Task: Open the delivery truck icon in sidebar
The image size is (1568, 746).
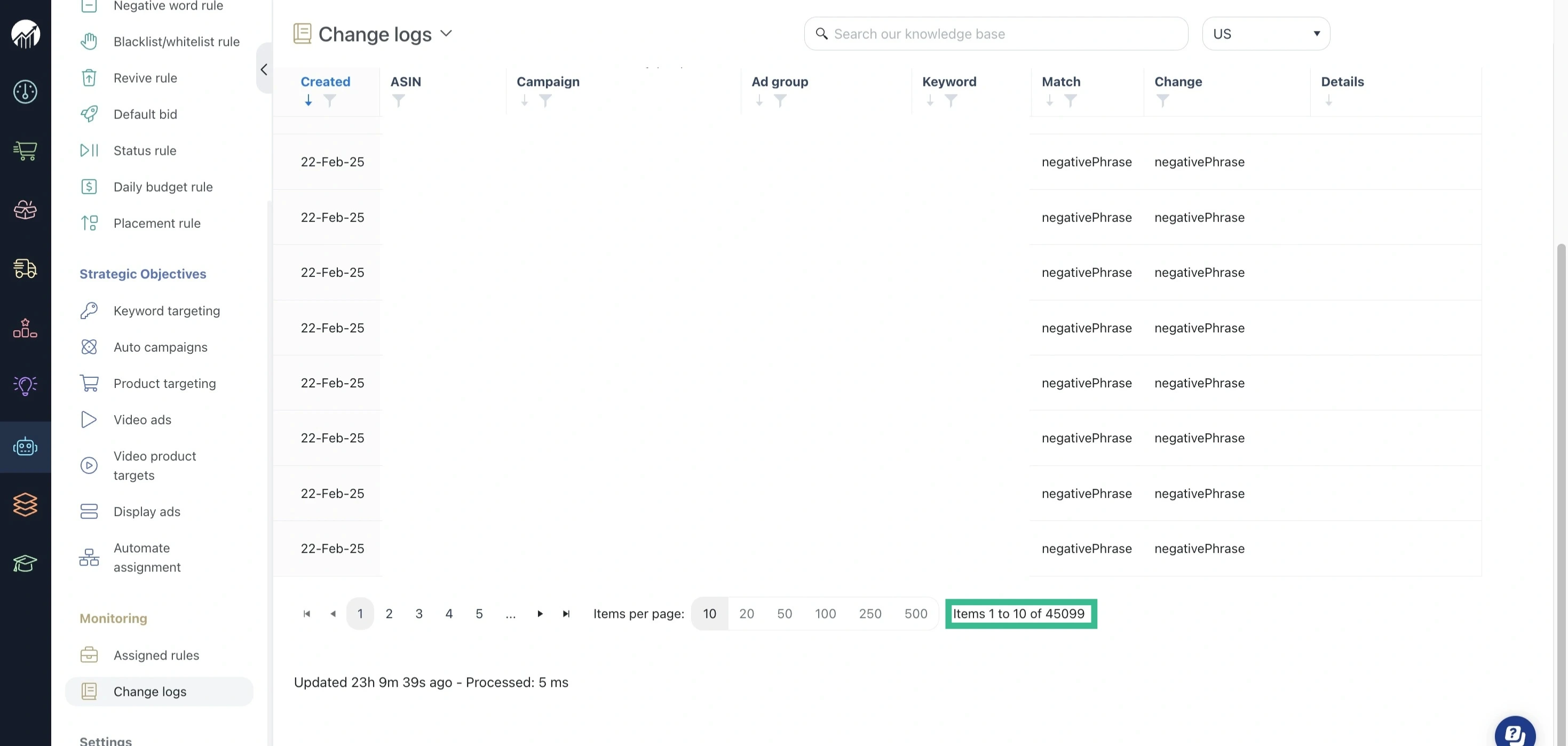Action: click(25, 268)
